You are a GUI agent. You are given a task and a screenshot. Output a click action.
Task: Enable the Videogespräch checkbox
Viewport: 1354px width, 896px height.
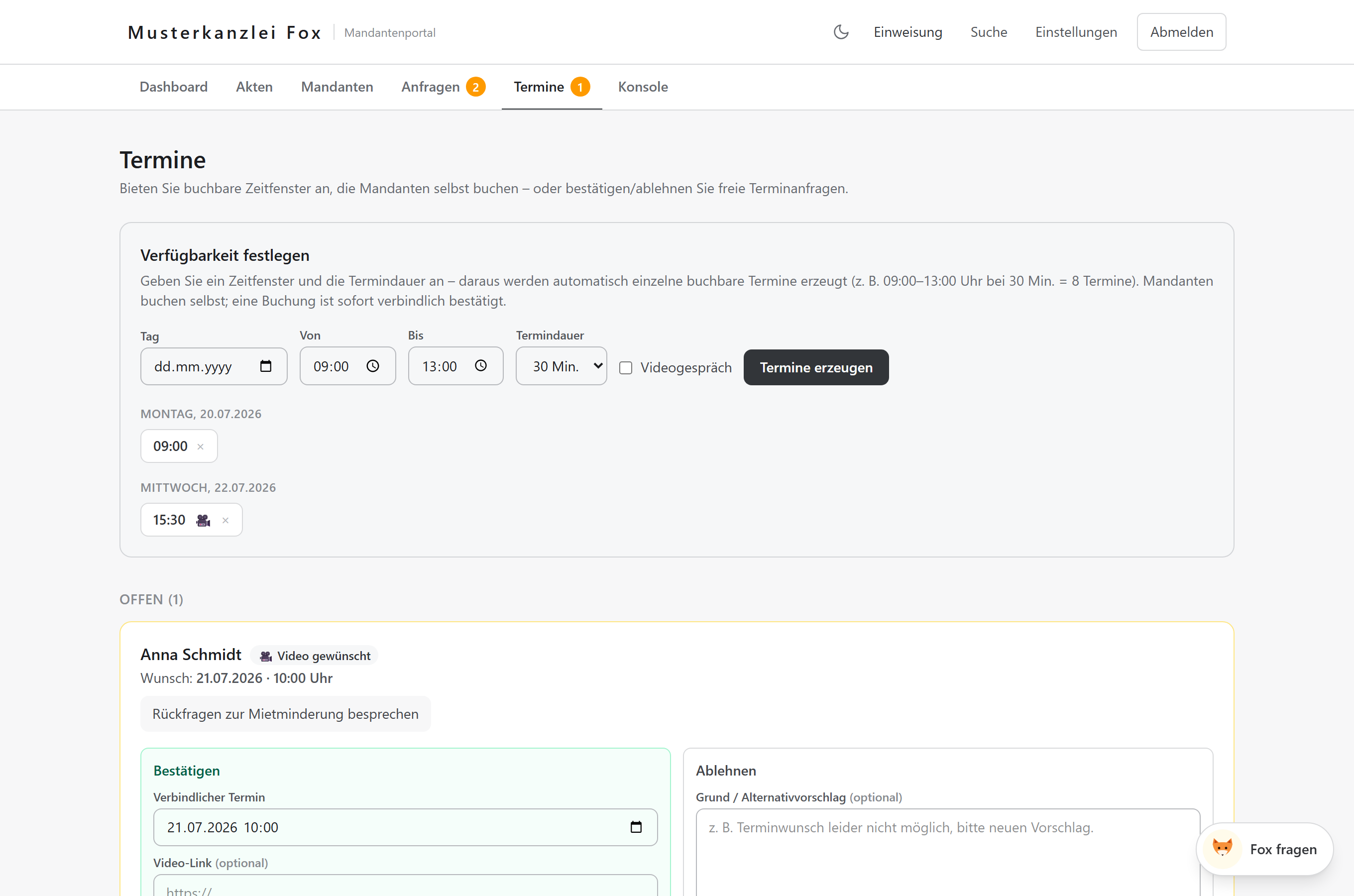[626, 368]
